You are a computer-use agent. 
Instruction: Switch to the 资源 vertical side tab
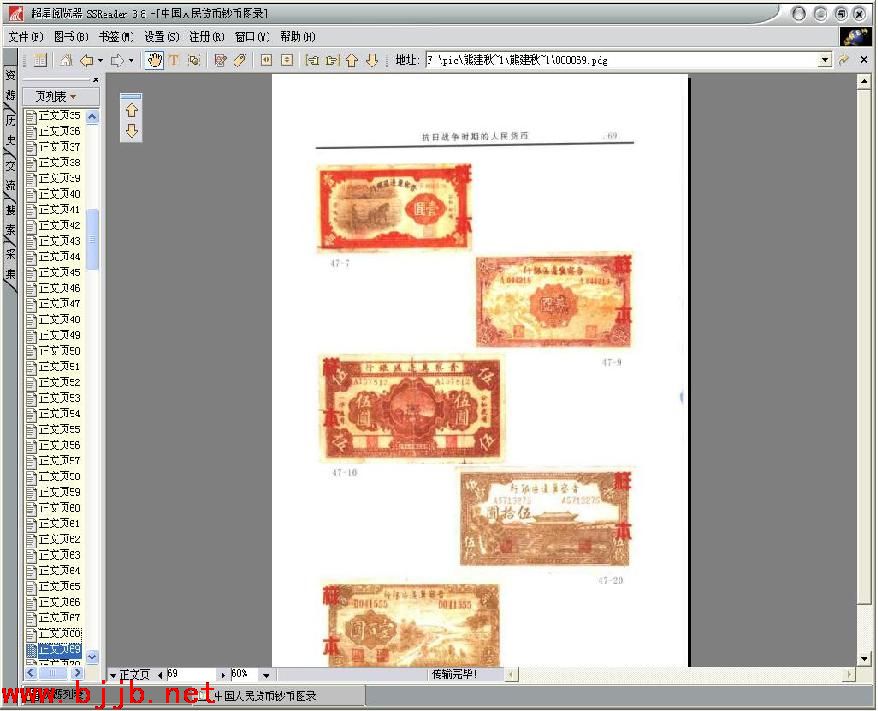[10, 85]
